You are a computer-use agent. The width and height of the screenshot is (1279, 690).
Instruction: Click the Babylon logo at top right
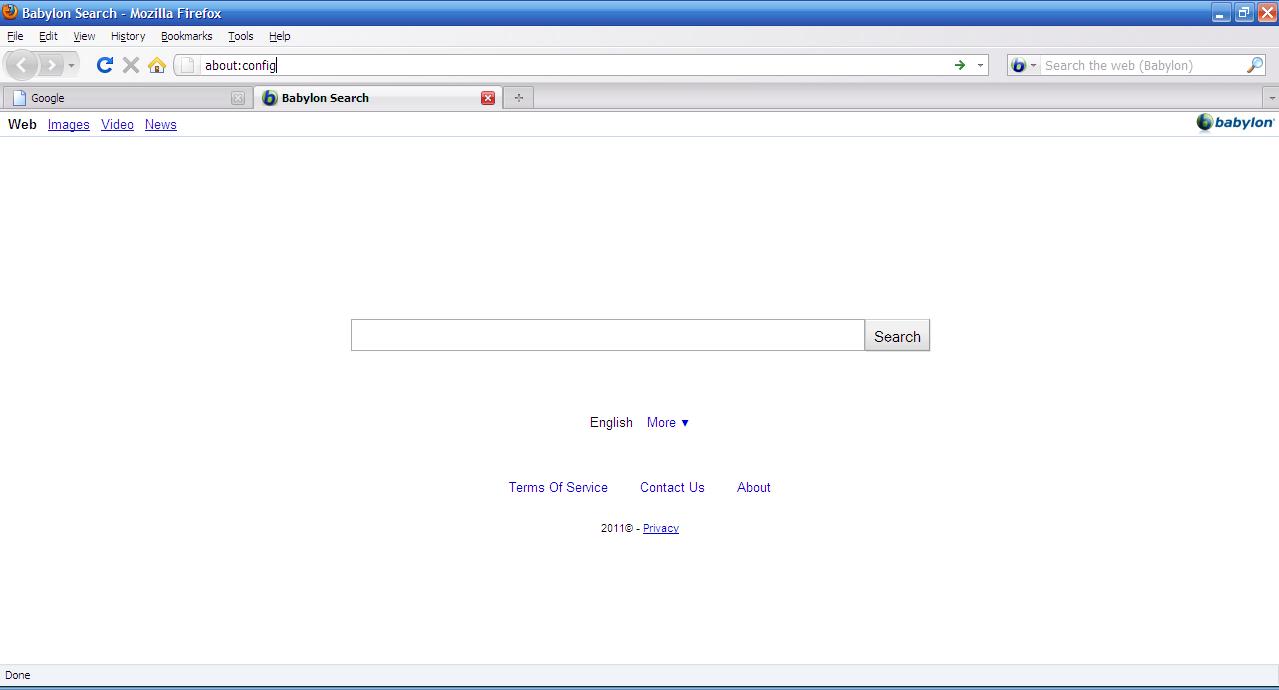(1235, 123)
